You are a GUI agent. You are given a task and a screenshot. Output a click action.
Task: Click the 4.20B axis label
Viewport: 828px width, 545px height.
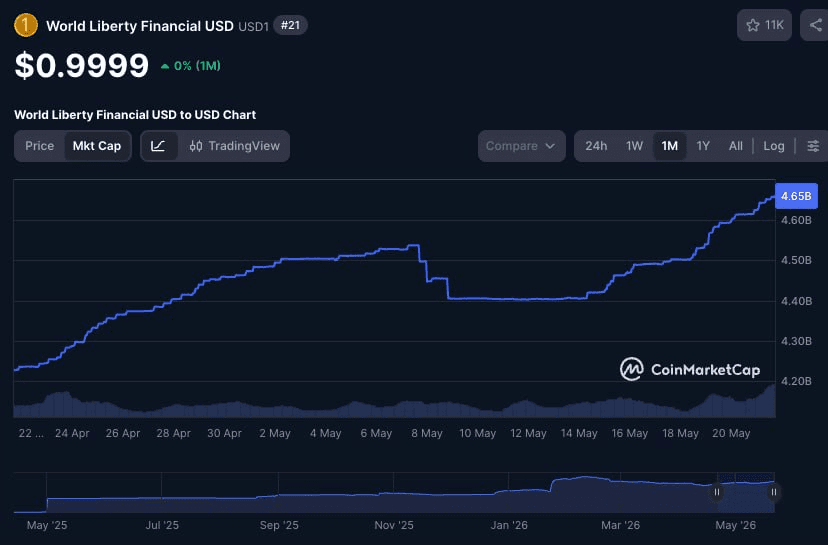(x=796, y=381)
